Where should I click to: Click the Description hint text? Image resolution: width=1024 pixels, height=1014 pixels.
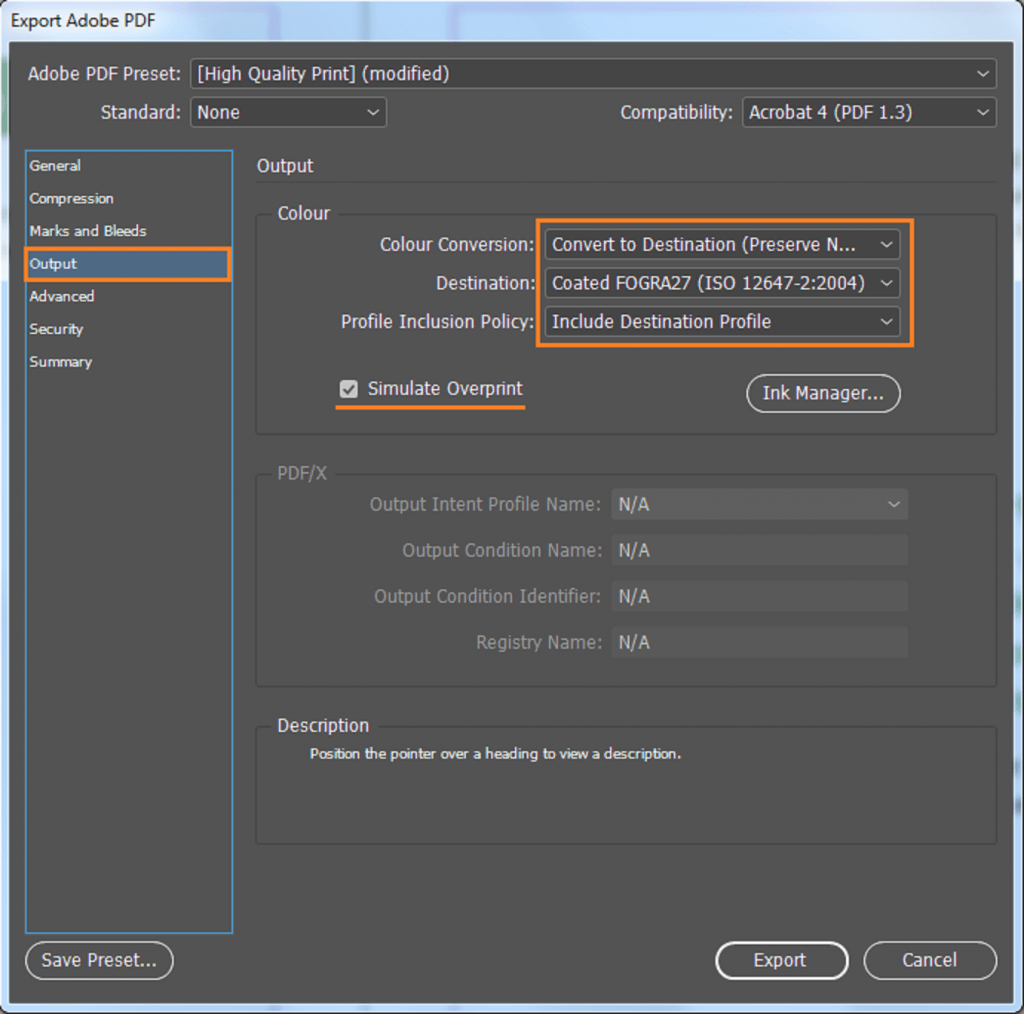tap(495, 753)
